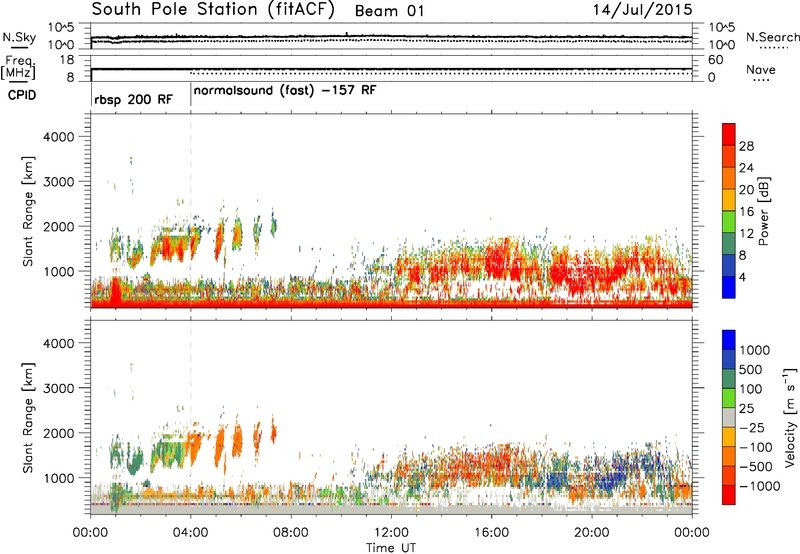Image resolution: width=800 pixels, height=554 pixels.
Task: Click the CPID boundary line at 04:00
Action: [191, 95]
